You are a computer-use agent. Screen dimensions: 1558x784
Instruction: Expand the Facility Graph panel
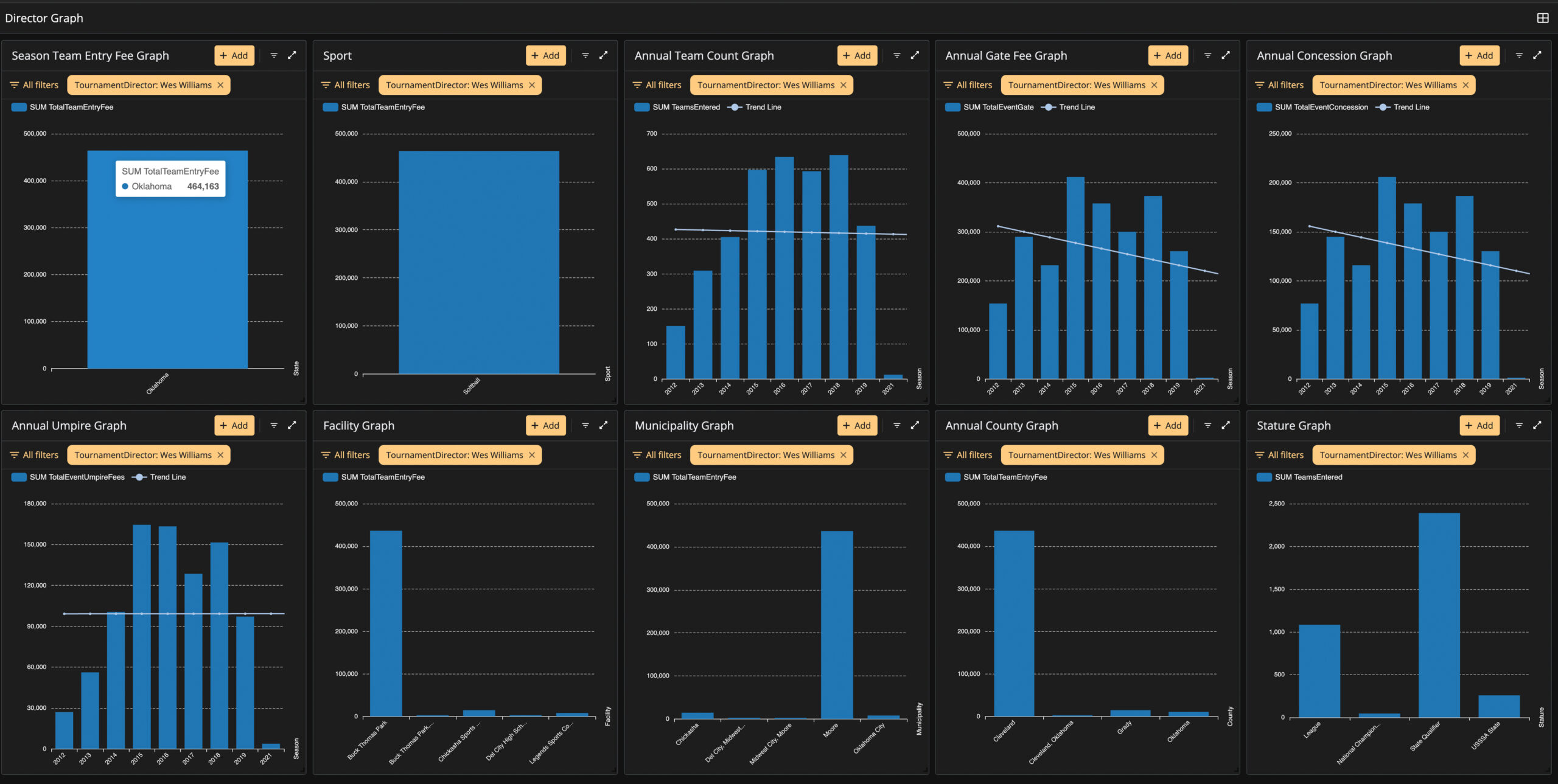coord(604,425)
